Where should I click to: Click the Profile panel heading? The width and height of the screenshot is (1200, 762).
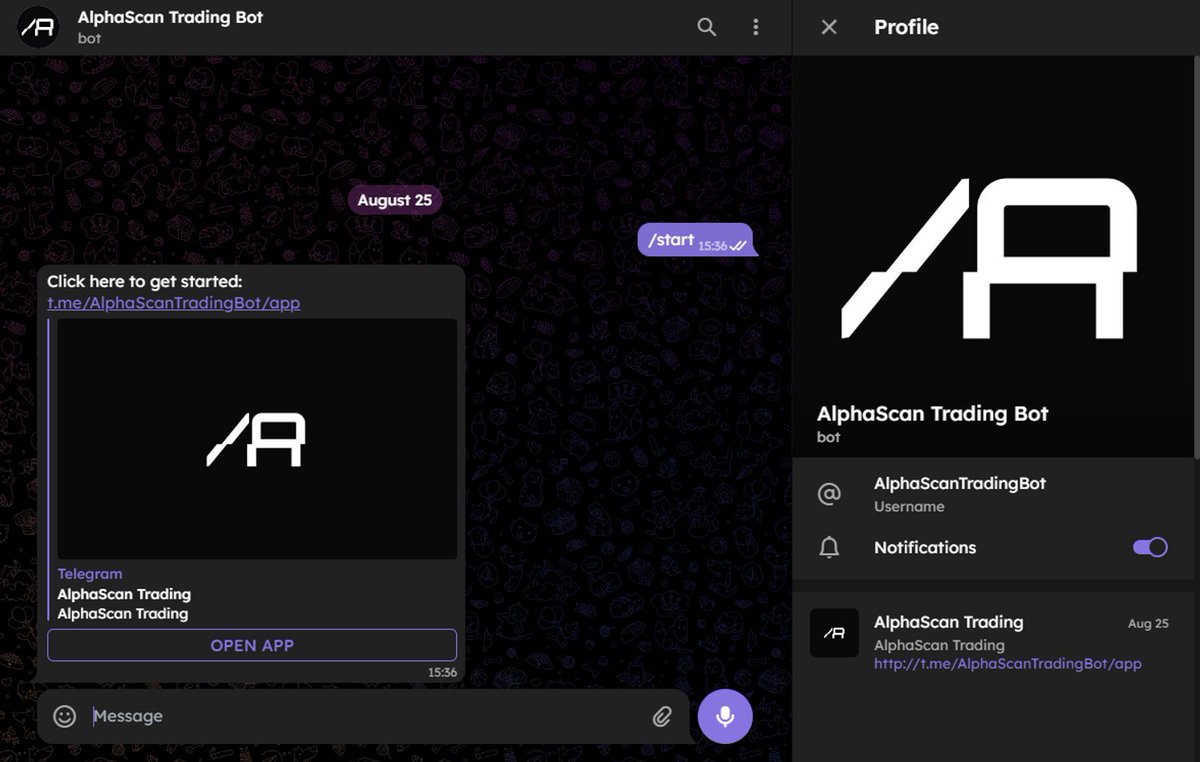tap(906, 27)
